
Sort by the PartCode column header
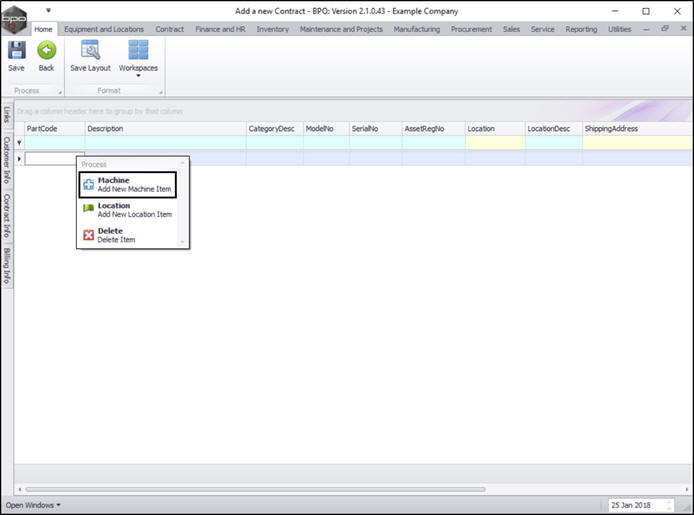coord(54,129)
